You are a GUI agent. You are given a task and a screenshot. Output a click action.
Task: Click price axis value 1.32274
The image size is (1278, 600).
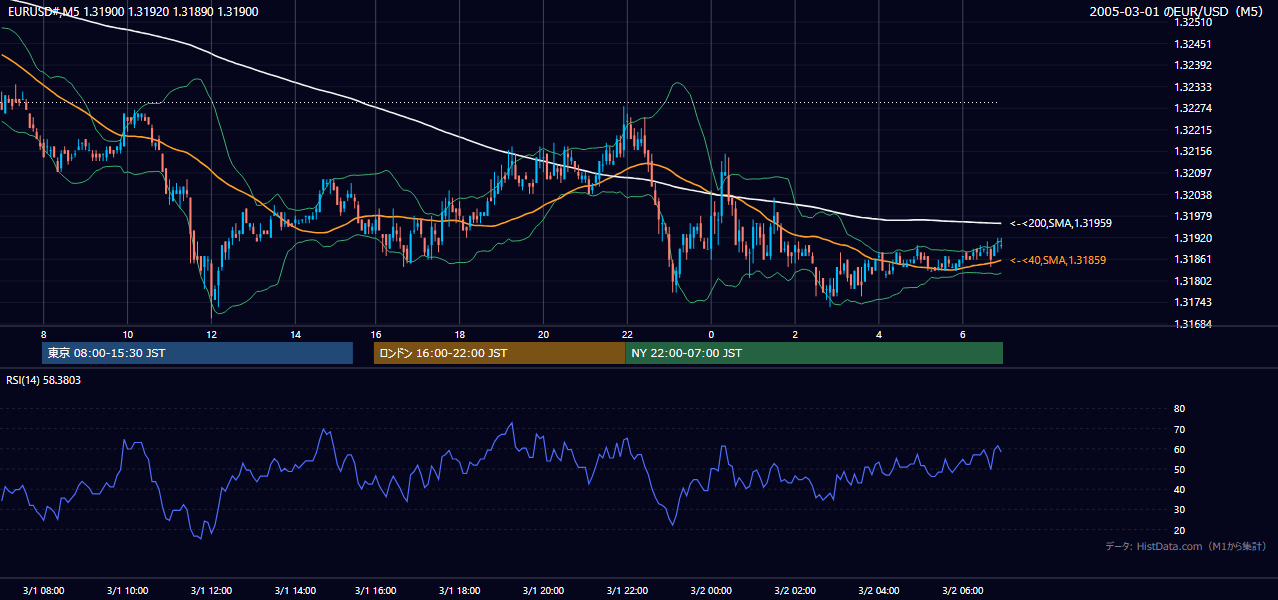coord(1192,108)
